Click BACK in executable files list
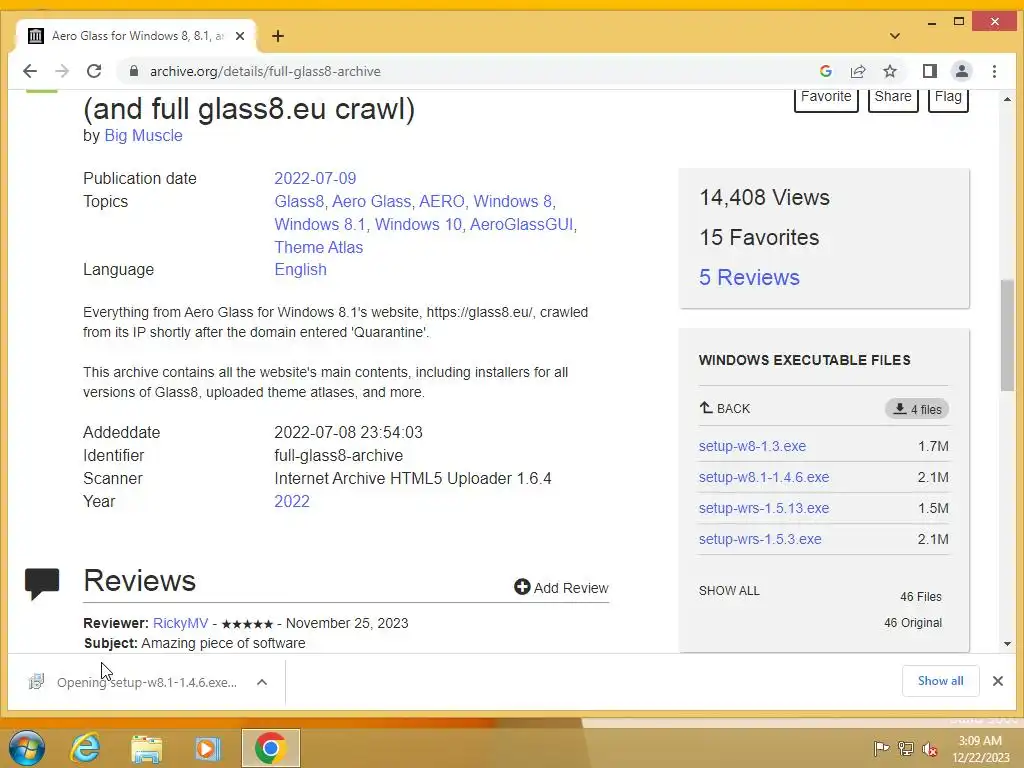The width and height of the screenshot is (1024, 768). tap(725, 408)
